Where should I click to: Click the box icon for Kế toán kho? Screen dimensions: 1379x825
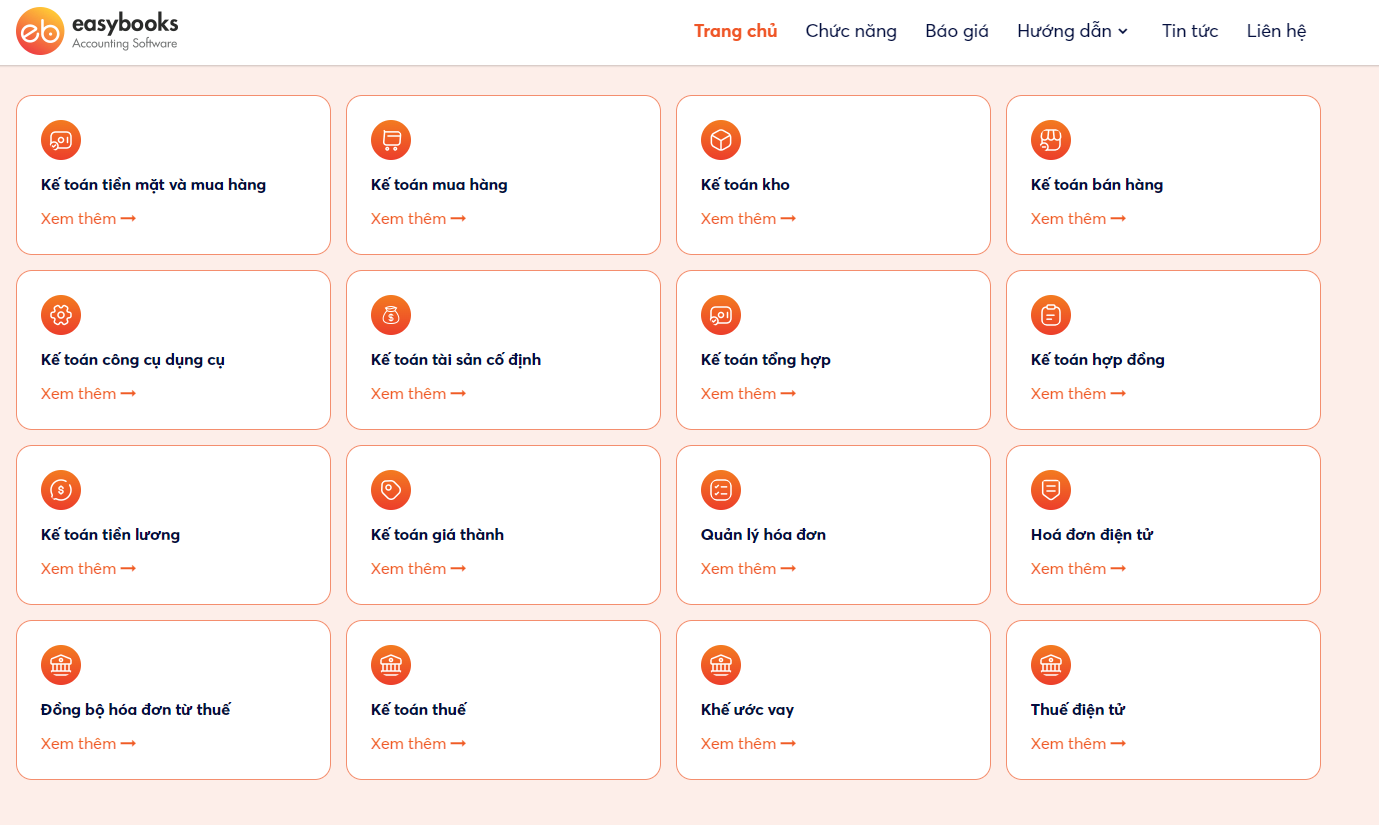coord(721,141)
